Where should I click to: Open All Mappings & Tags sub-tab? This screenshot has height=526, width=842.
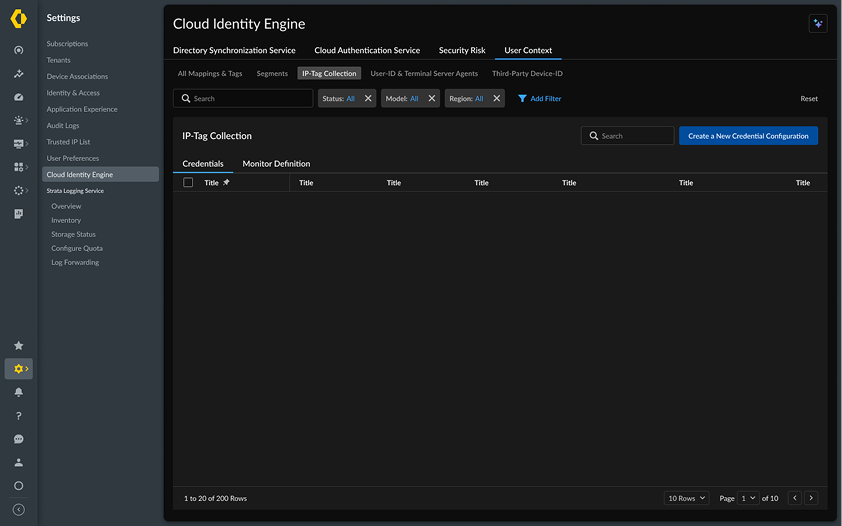pyautogui.click(x=210, y=74)
